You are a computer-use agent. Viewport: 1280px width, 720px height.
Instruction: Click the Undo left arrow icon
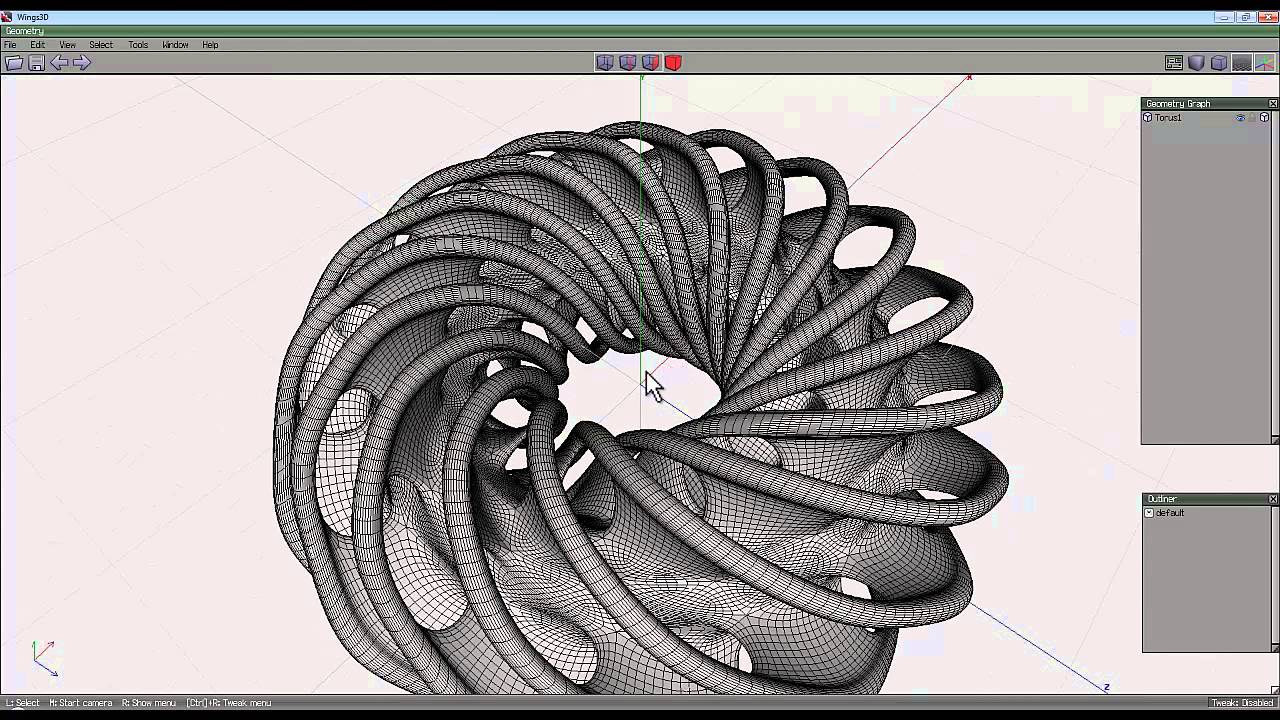pos(59,63)
